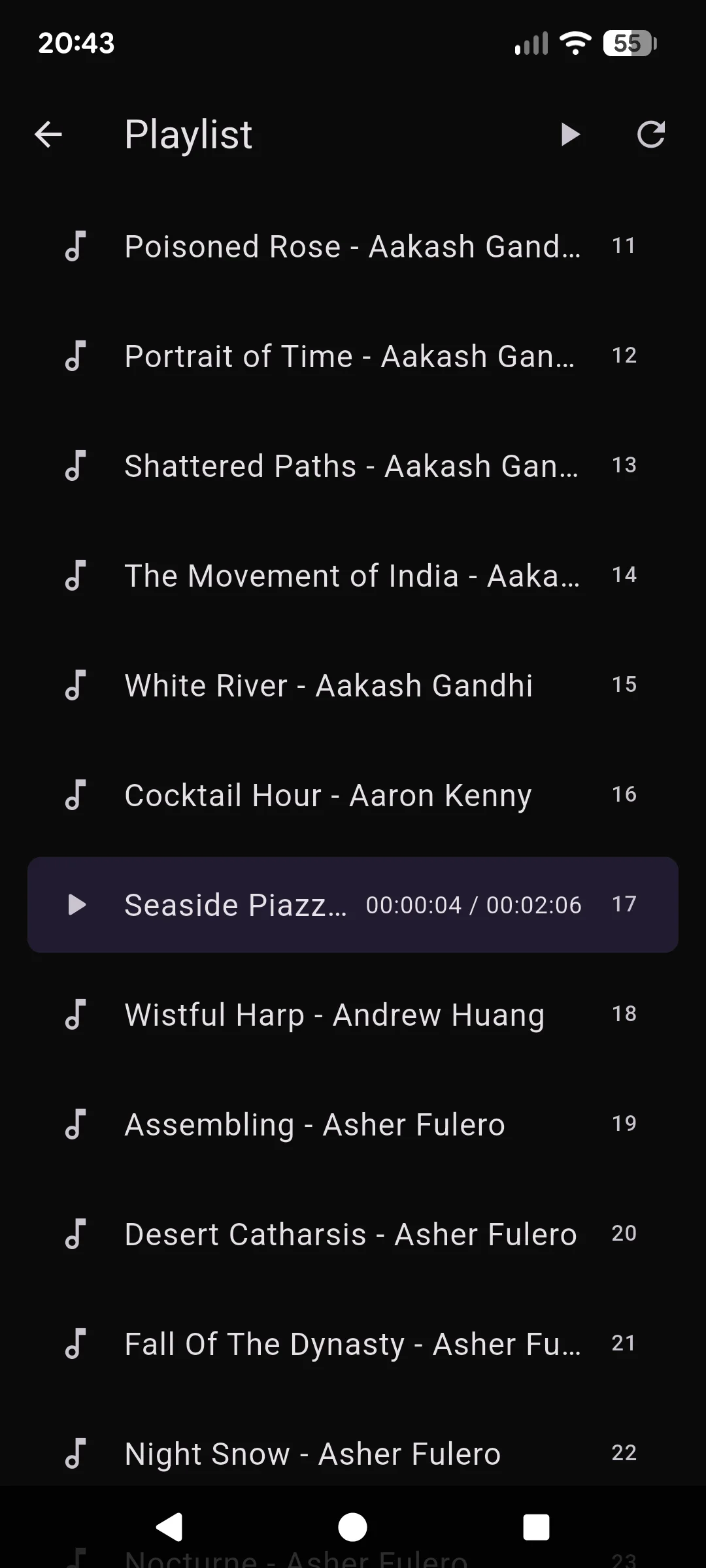Screen dimensions: 706x1568
Task: Go back using the arrow in the top bar
Action: 47,134
